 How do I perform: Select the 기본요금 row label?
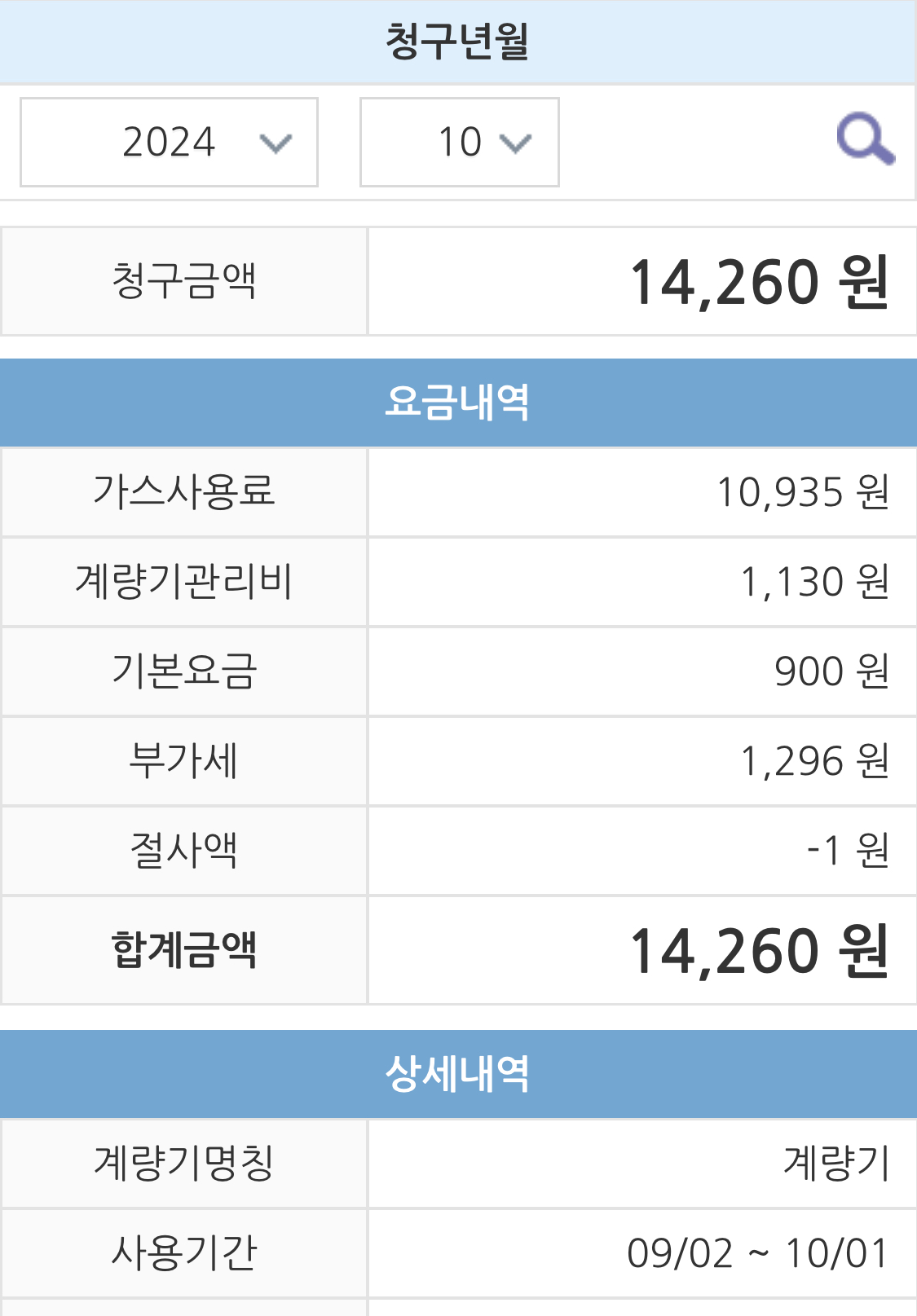[x=184, y=671]
